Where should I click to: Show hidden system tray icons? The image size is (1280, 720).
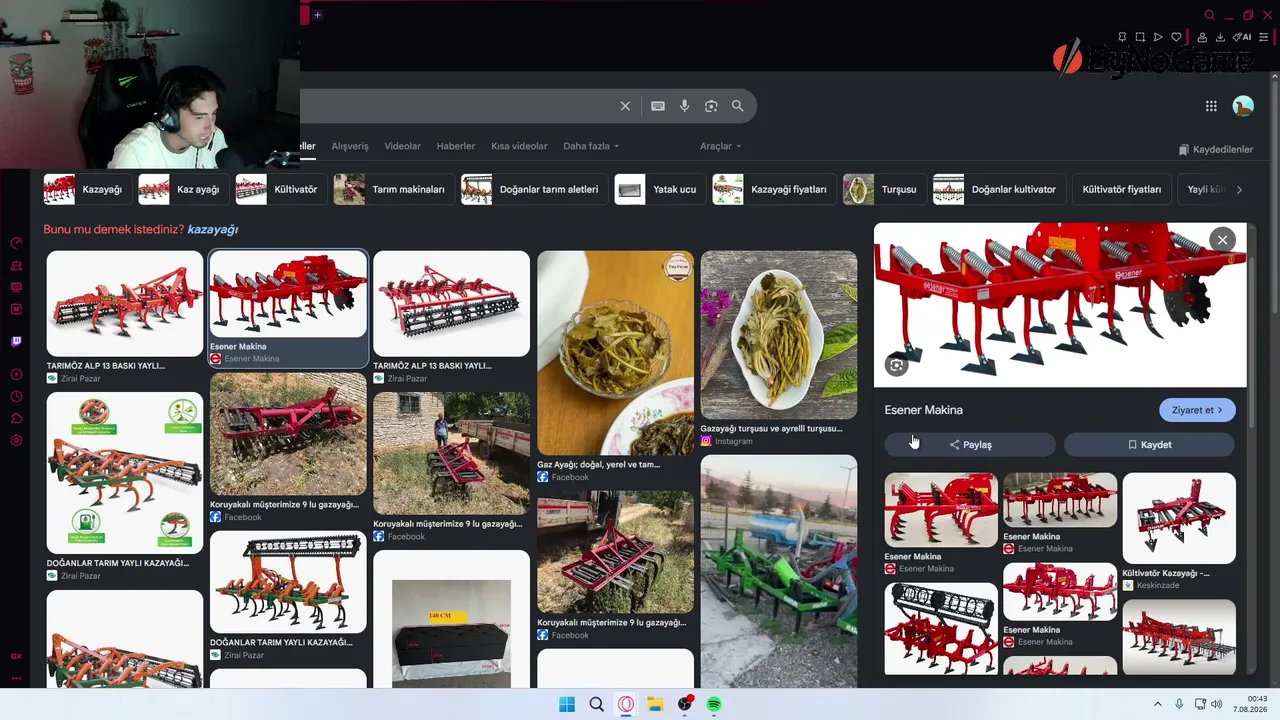tap(1158, 704)
